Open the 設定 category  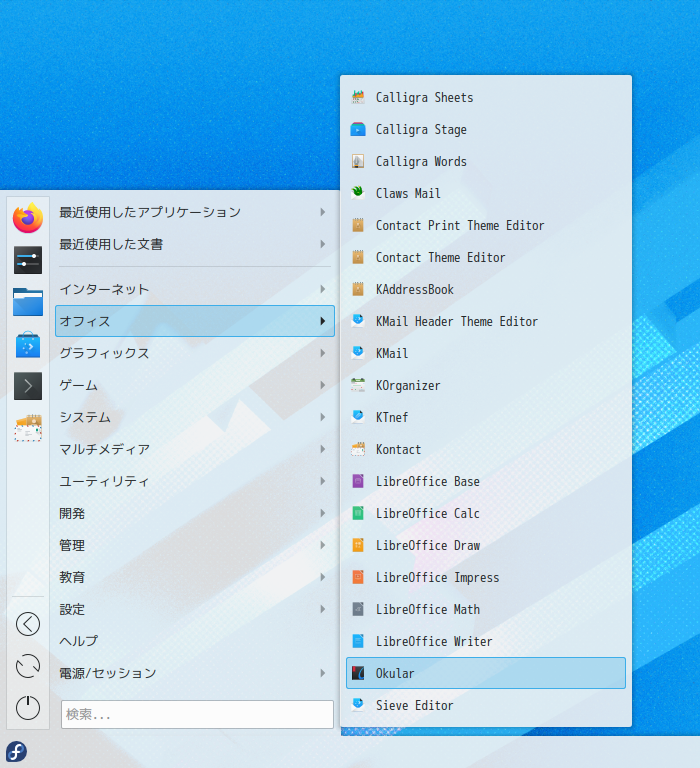pos(195,609)
